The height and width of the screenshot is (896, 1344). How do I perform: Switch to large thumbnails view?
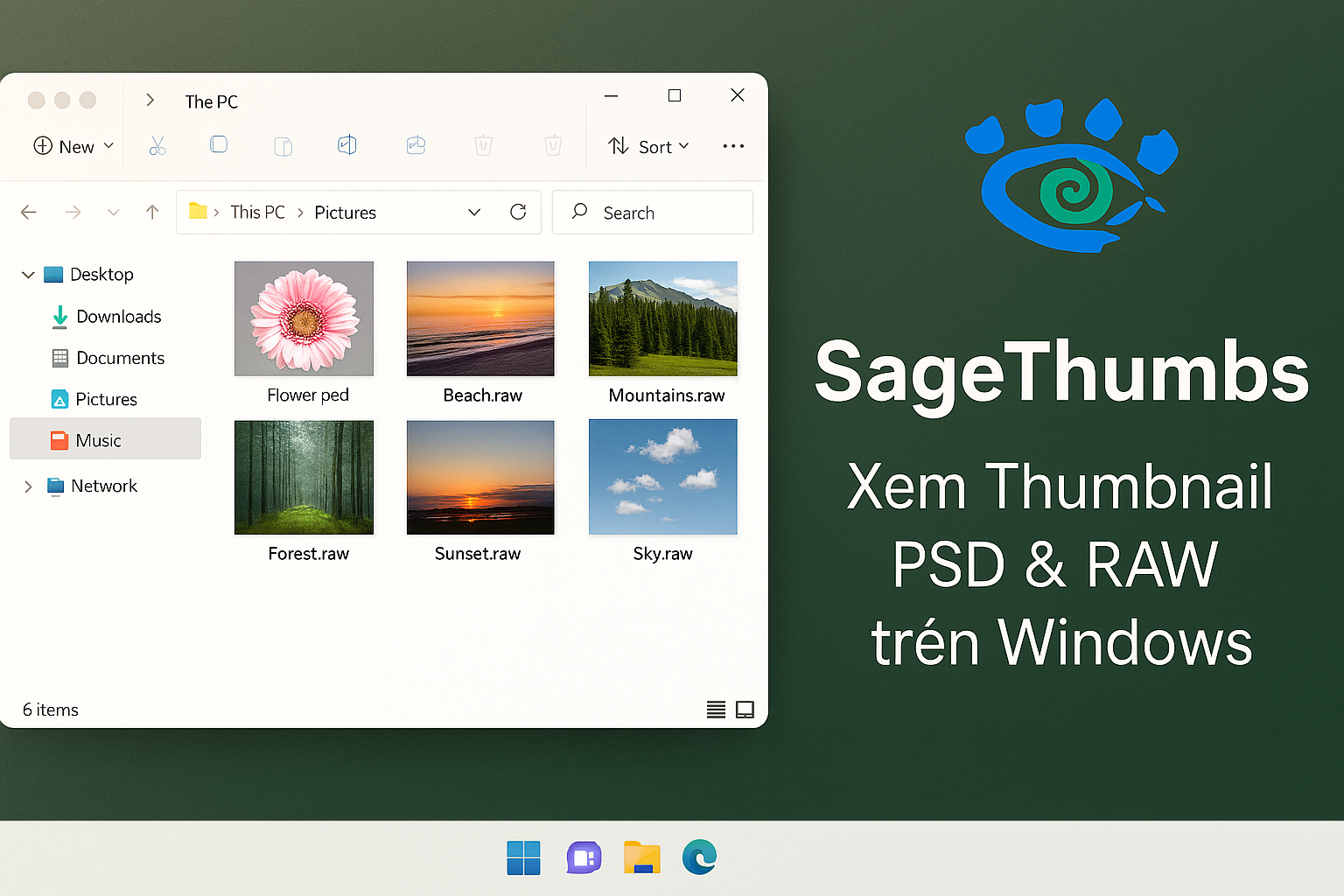(x=745, y=710)
